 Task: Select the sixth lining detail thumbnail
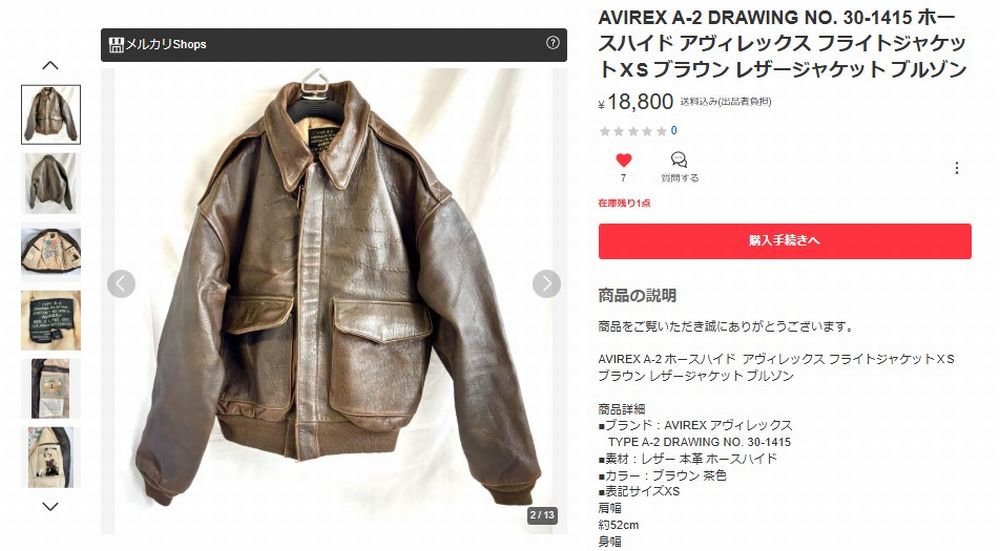tap(51, 457)
